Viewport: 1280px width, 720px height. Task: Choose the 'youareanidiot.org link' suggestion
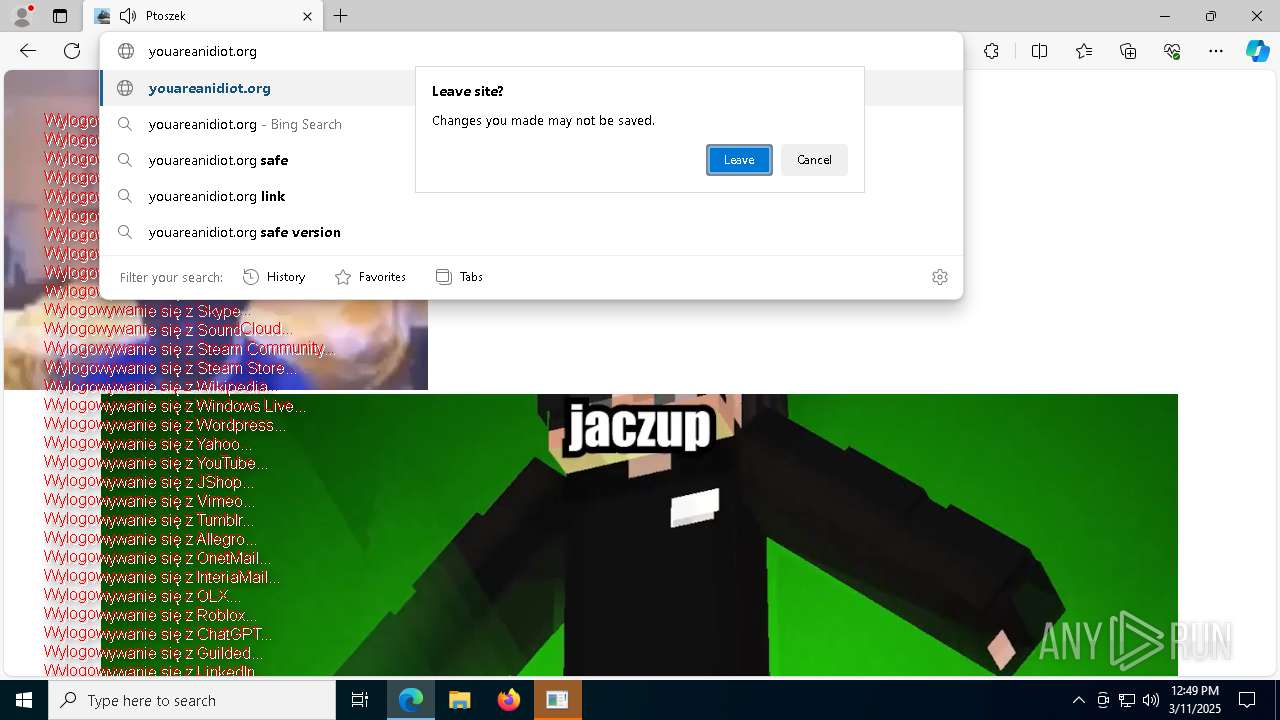click(x=531, y=196)
